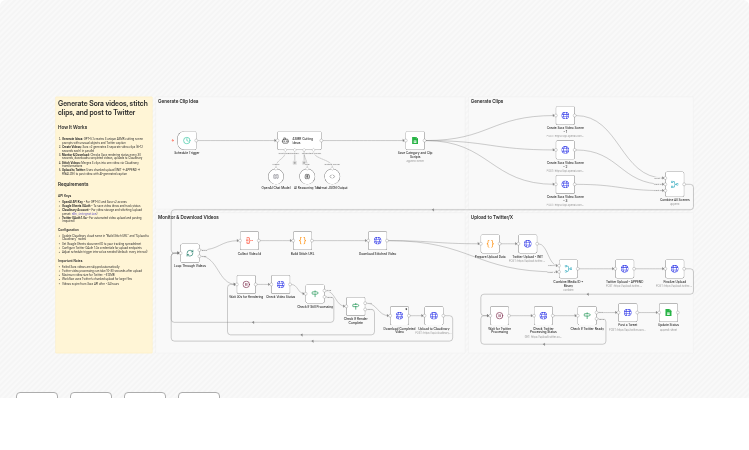Open the Build Stitch URL code node
749x450 pixels.
click(x=302, y=240)
